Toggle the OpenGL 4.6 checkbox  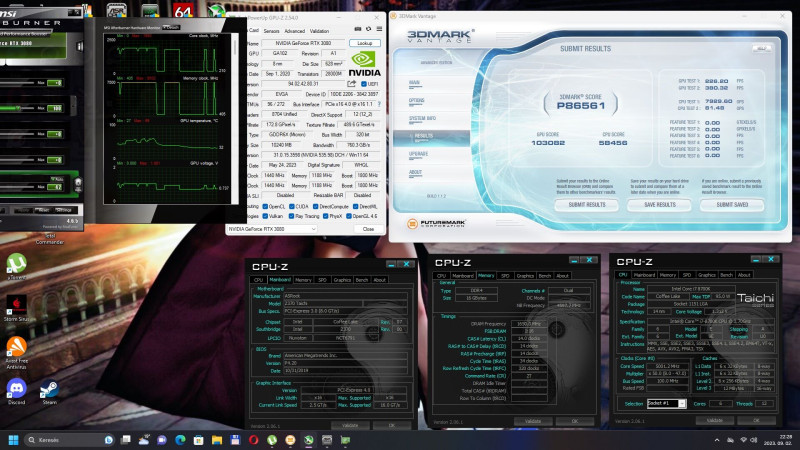348,216
